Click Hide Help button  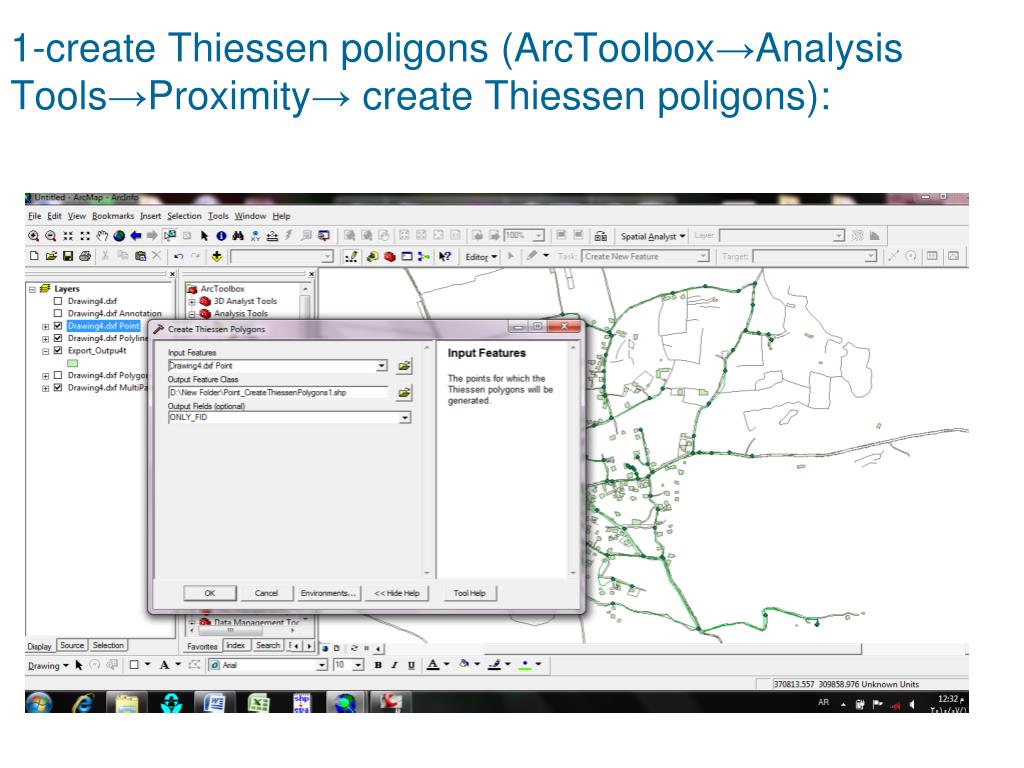point(396,593)
